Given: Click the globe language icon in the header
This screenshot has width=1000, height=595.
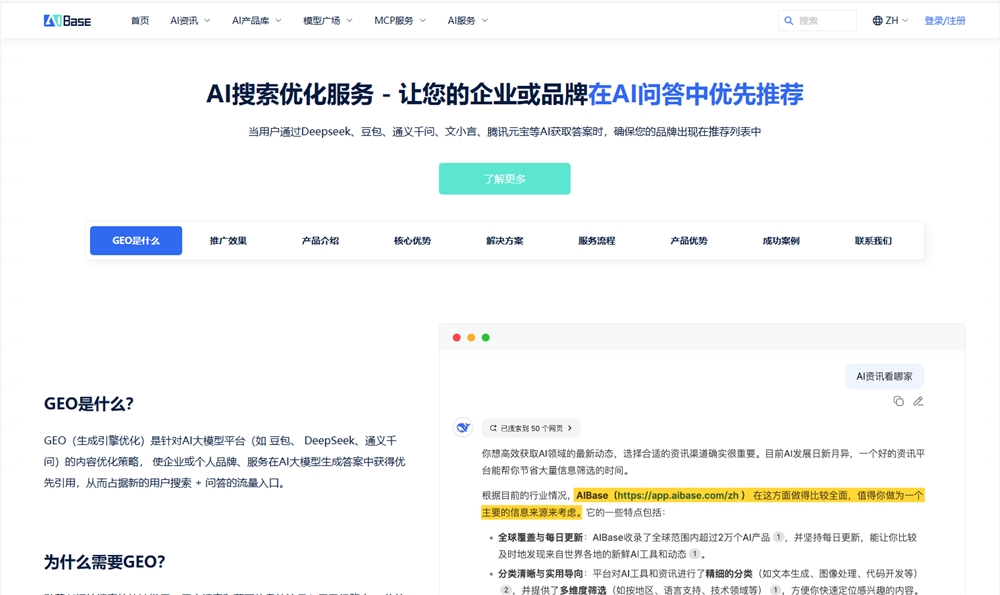Looking at the screenshot, I should [876, 19].
